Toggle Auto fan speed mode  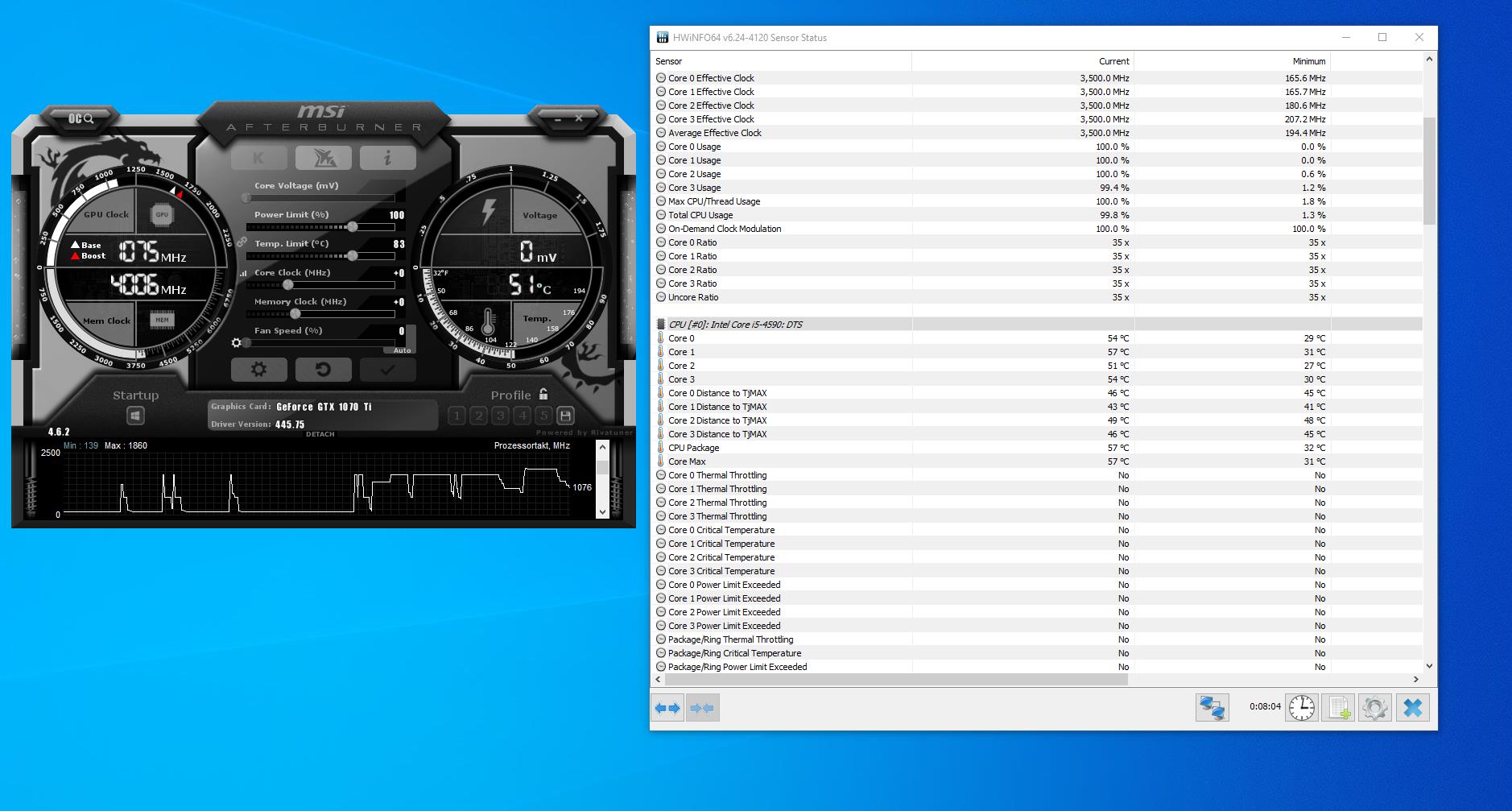(403, 350)
